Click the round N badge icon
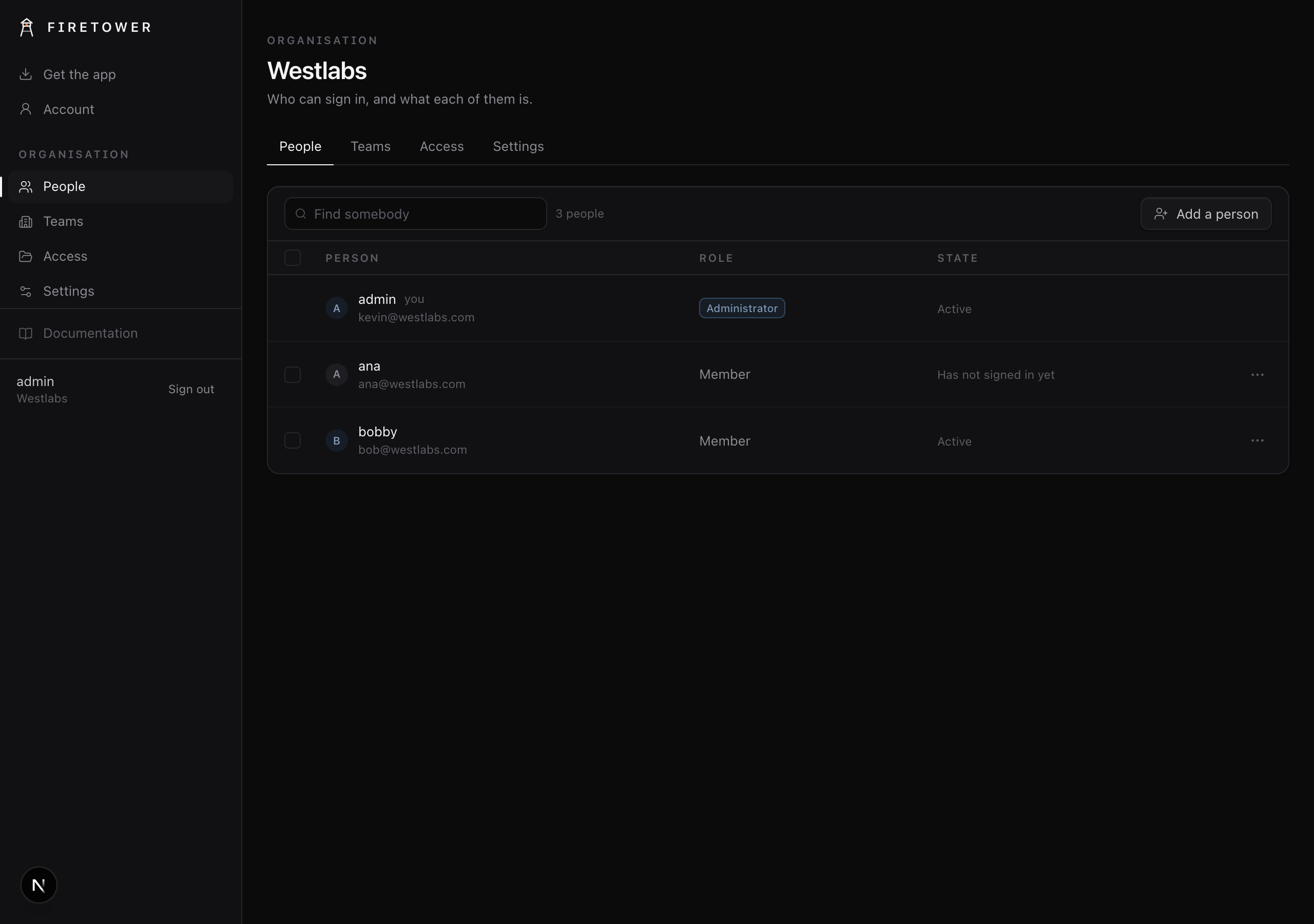The image size is (1314, 924). click(39, 885)
